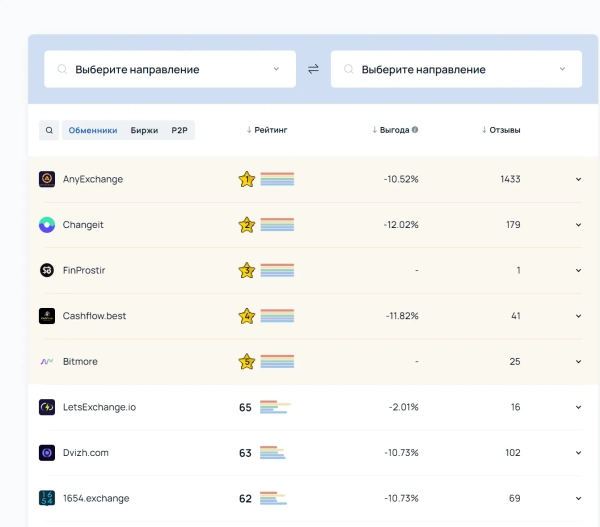Click the number 5 star badge for Bitmore
Screen dimensions: 600x527
click(247, 361)
